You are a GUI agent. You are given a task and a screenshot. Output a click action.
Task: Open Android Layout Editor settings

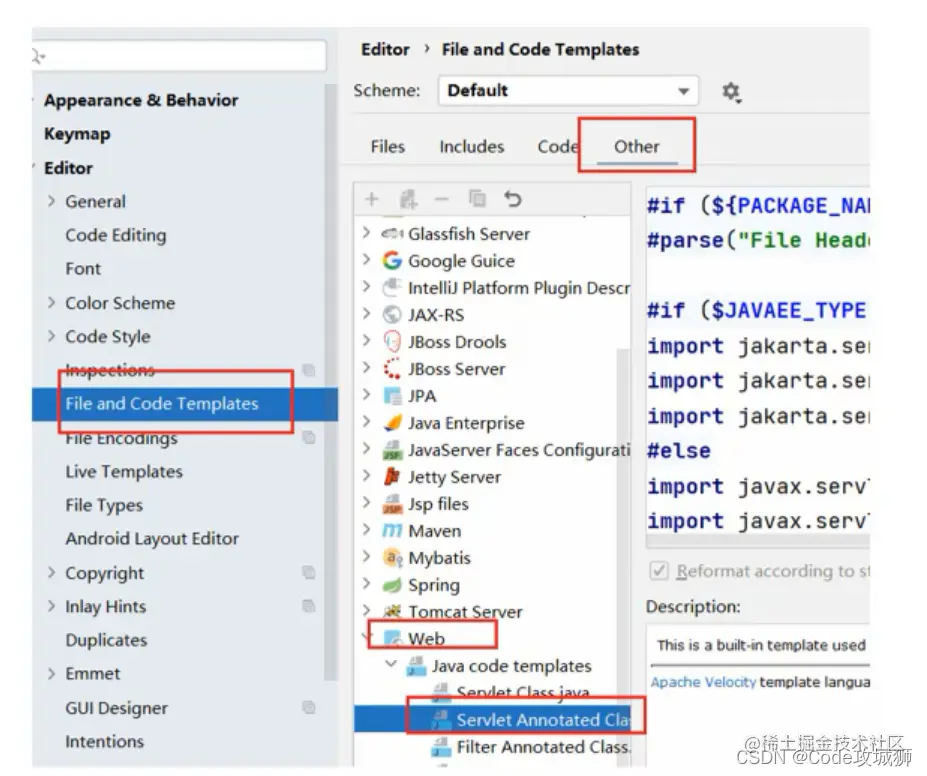coord(152,538)
